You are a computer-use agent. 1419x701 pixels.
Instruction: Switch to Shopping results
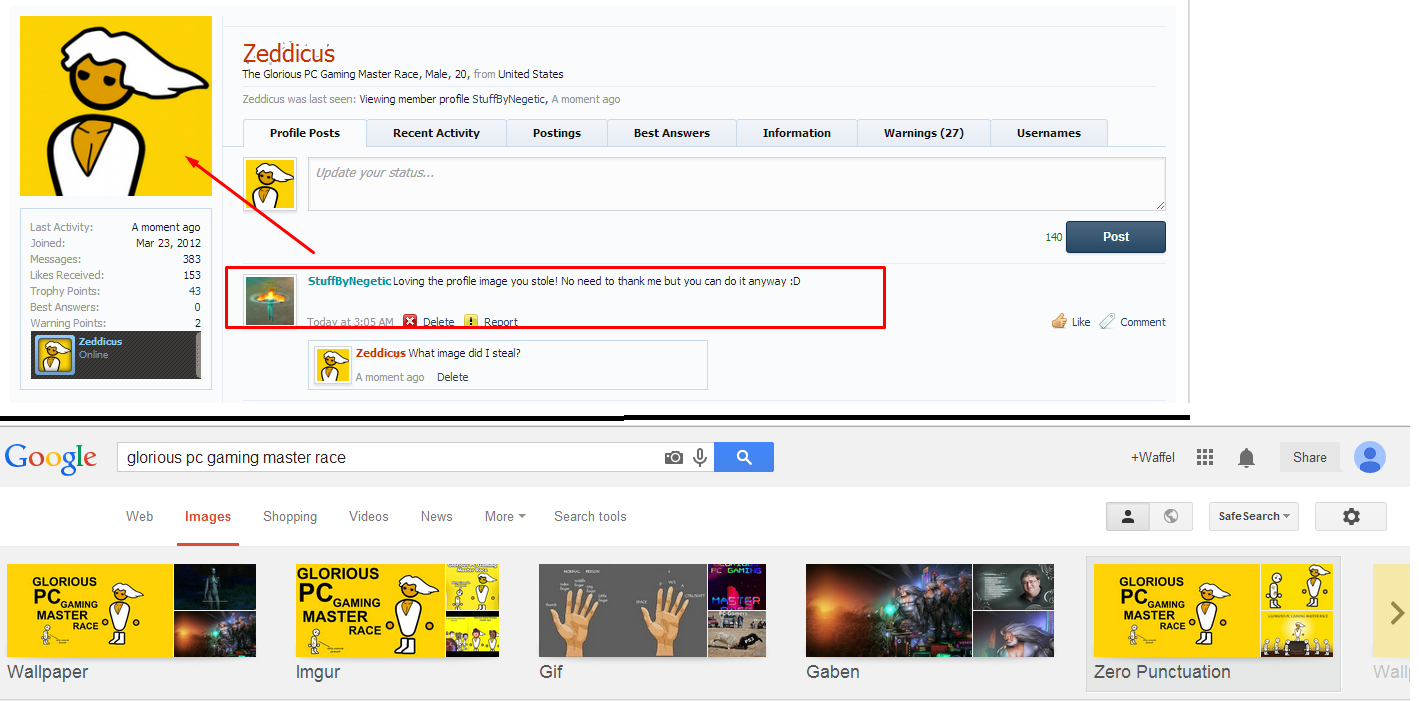pyautogui.click(x=290, y=516)
